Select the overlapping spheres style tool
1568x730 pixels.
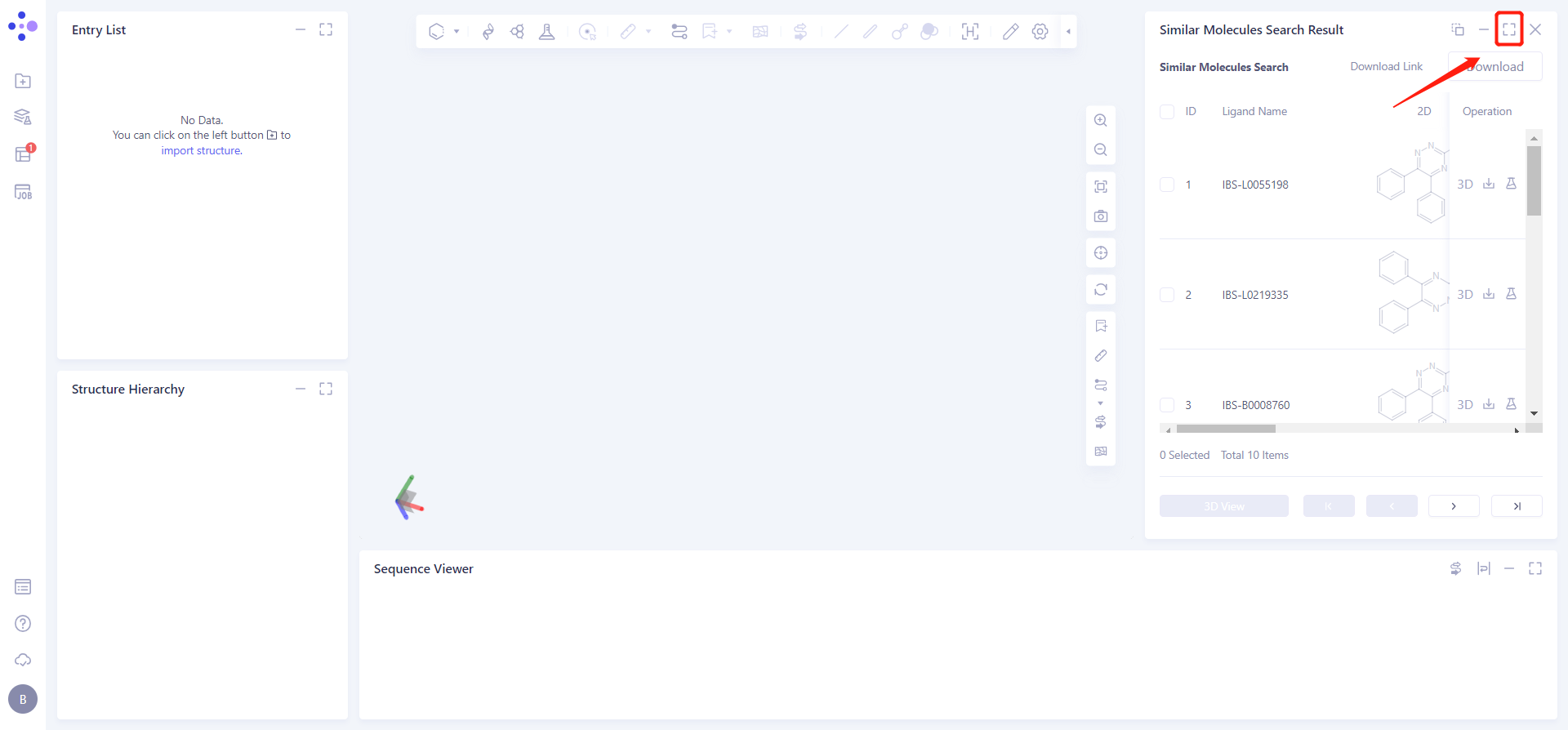coord(929,32)
